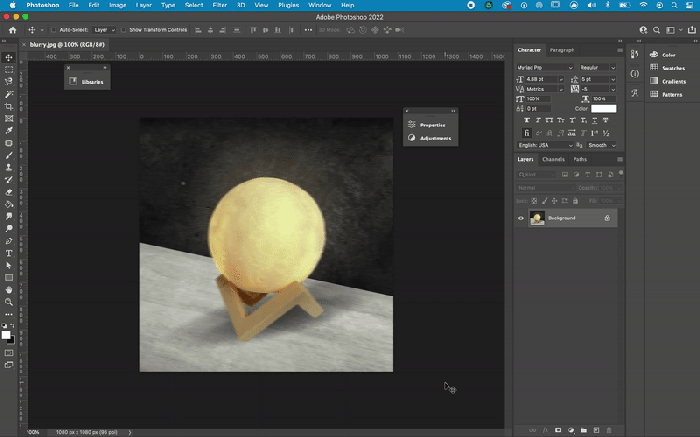Select the Frame tool

(x=8, y=119)
